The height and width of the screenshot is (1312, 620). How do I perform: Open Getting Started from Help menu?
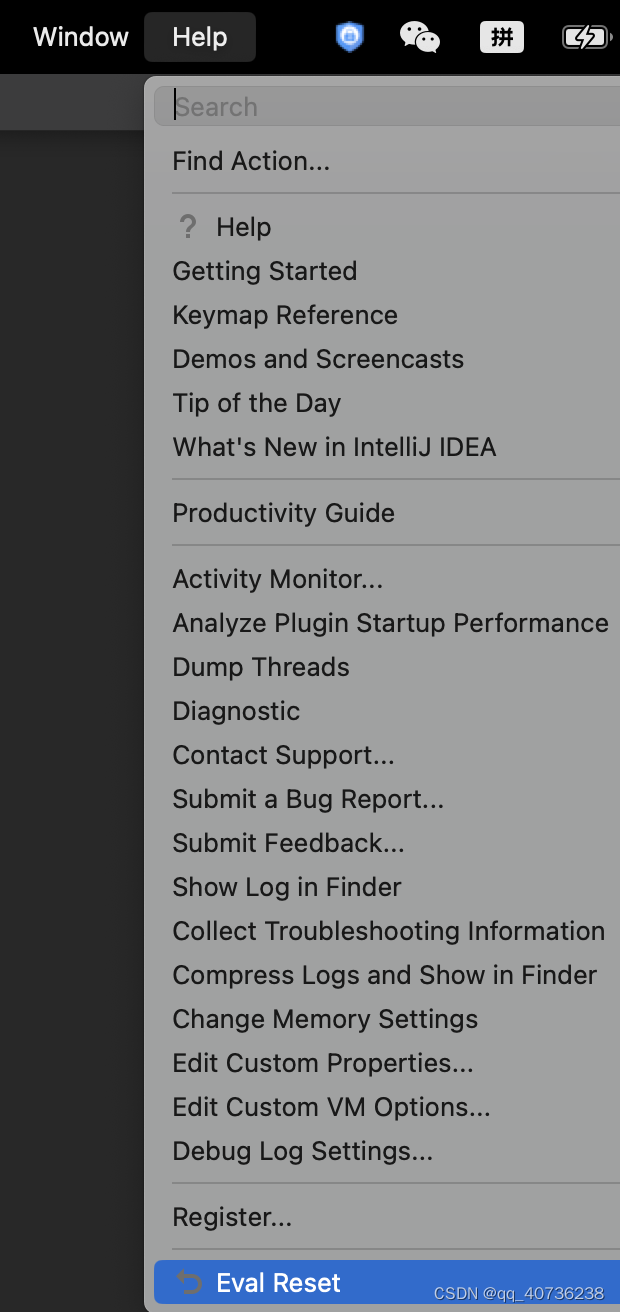coord(265,271)
